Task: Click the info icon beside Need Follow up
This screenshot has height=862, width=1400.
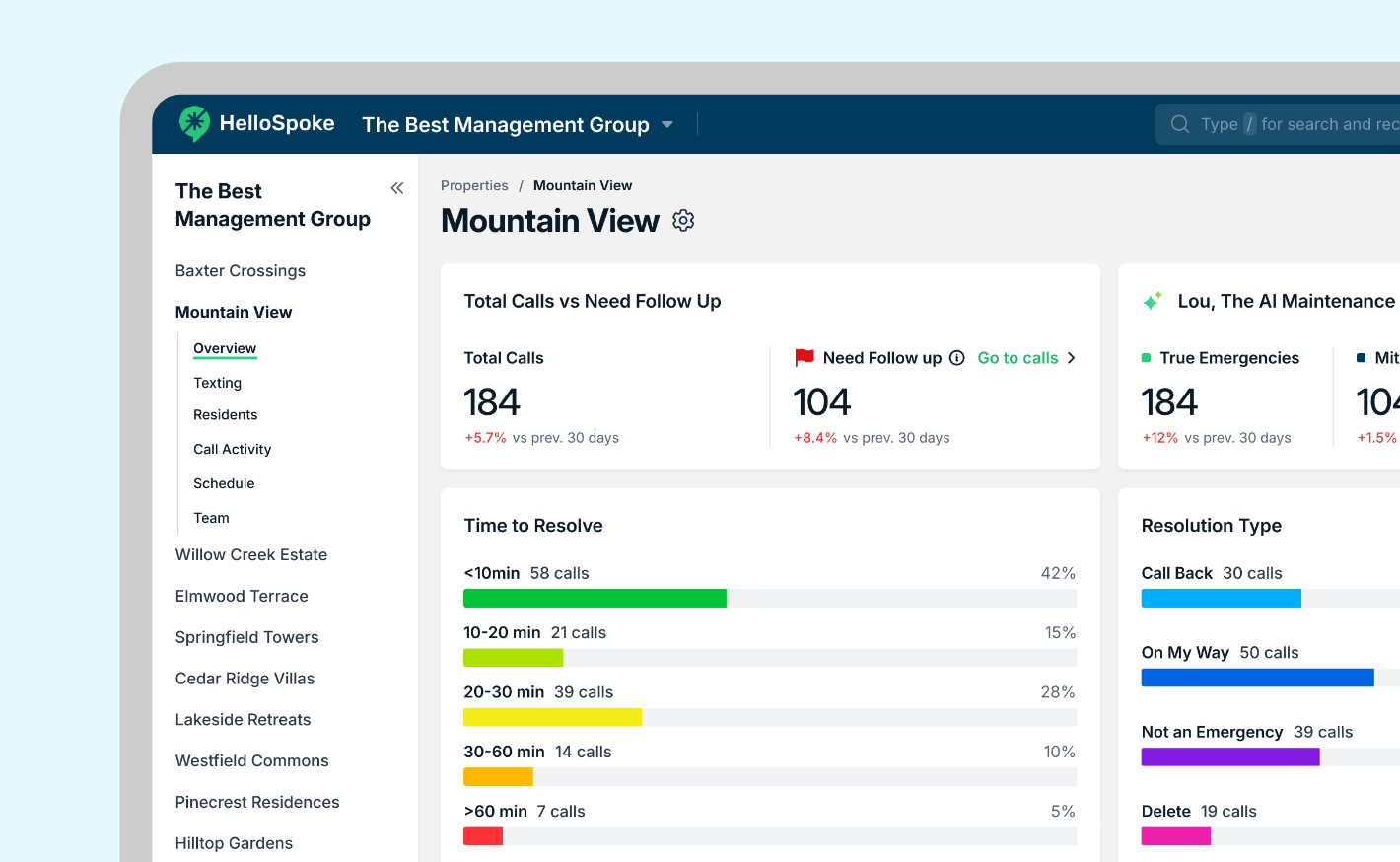Action: click(x=957, y=357)
